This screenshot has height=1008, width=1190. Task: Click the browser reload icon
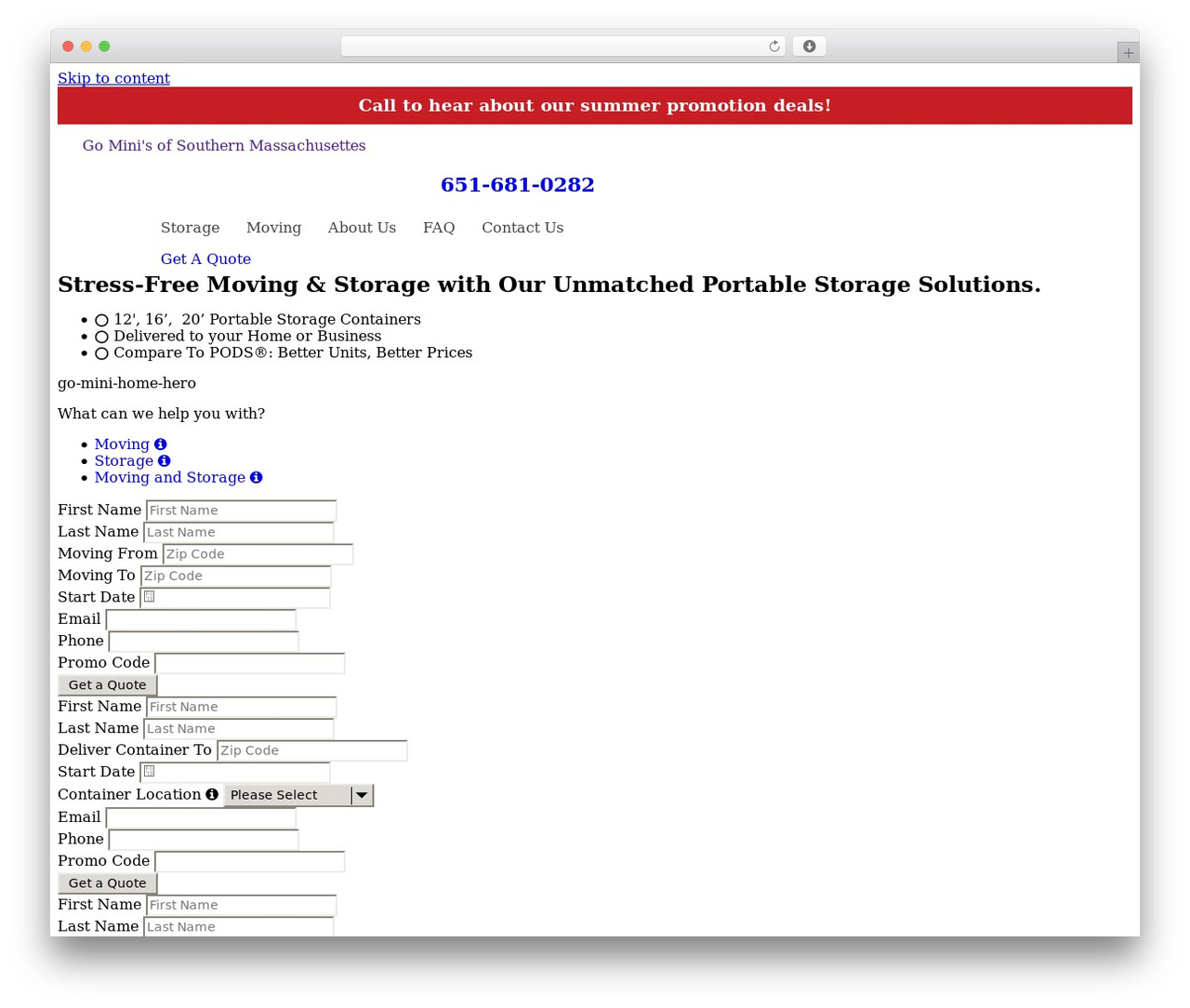774,46
